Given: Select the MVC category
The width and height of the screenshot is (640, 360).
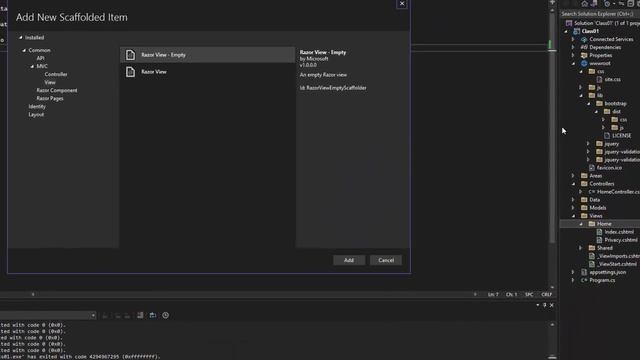Looking at the screenshot, I should (42, 66).
